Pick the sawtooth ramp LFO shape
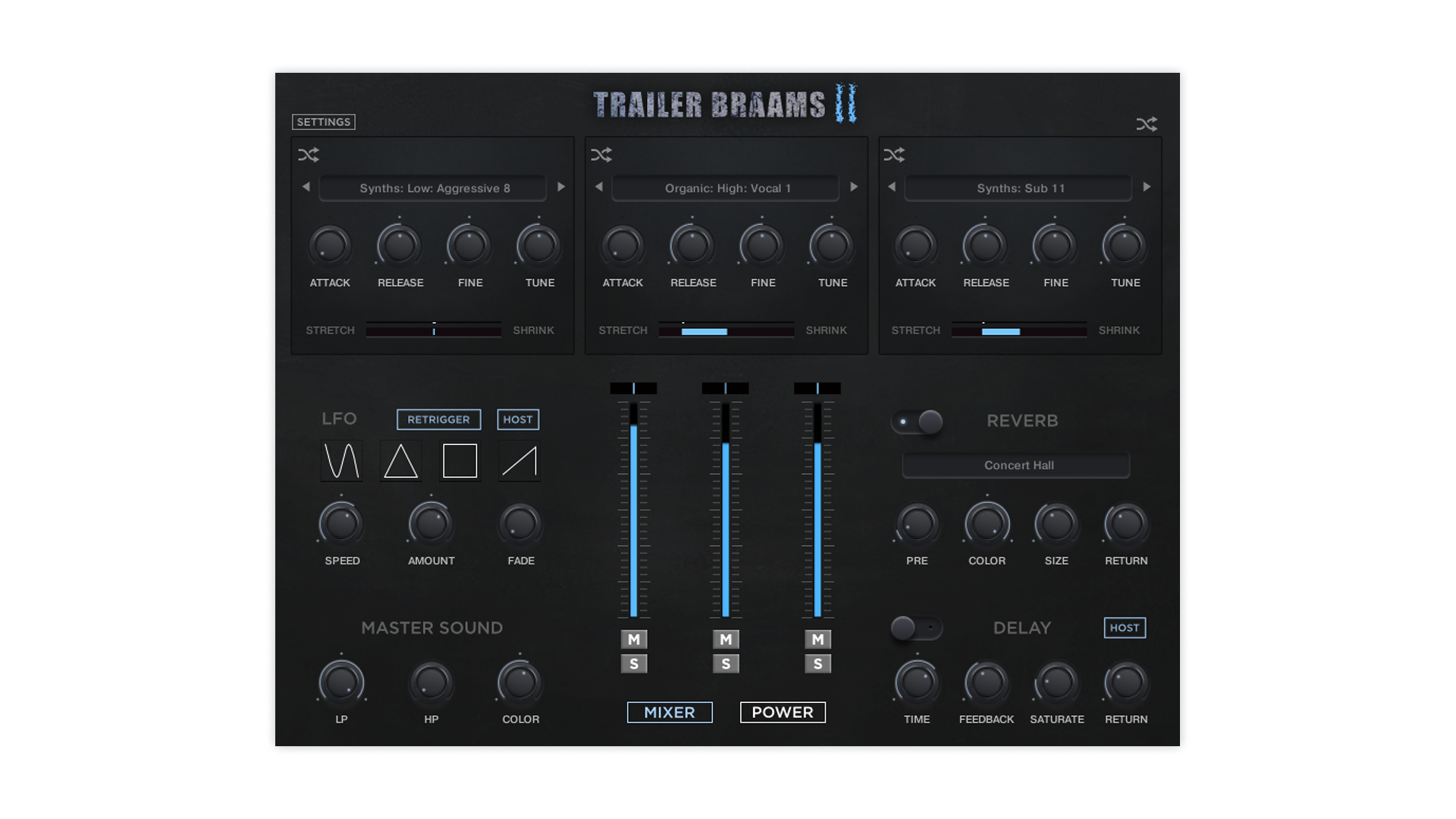The height and width of the screenshot is (819, 1456). [x=519, y=460]
